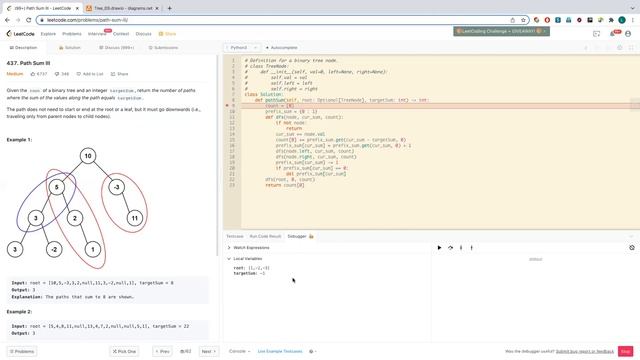Click Use Example Testcases link
640x360 pixels.
[280, 351]
